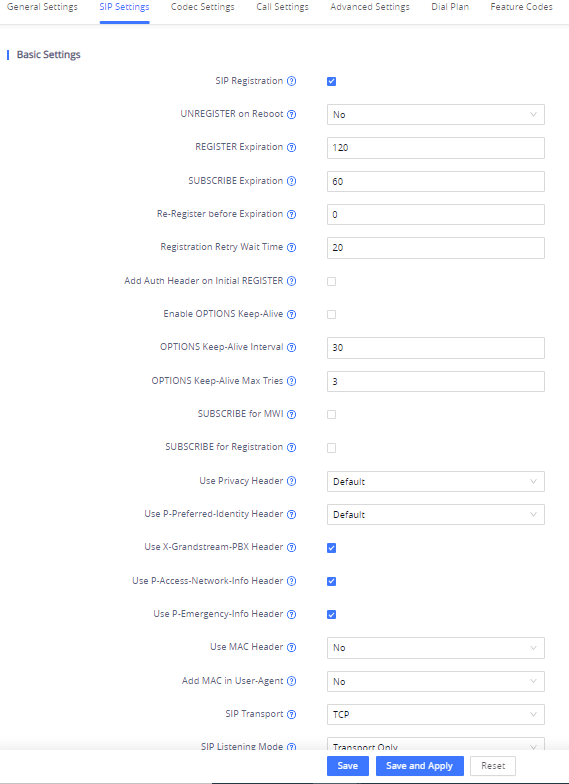Switch to the Codec Settings tab
The image size is (569, 784).
coord(202,7)
